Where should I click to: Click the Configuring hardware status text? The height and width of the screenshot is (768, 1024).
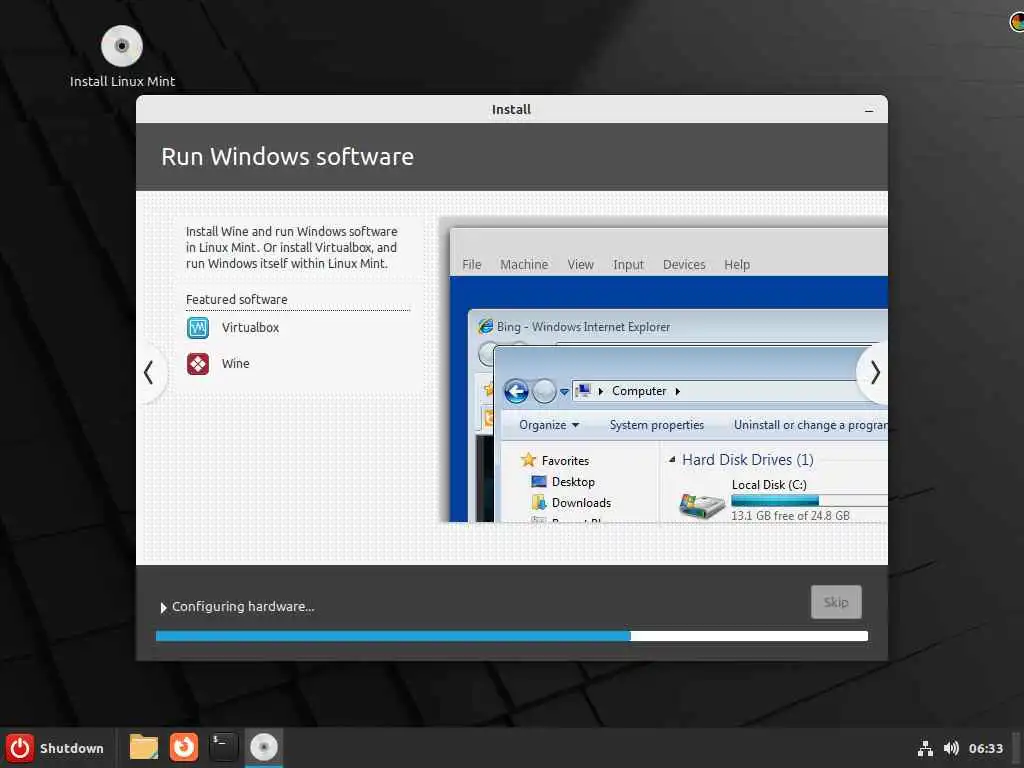click(243, 607)
